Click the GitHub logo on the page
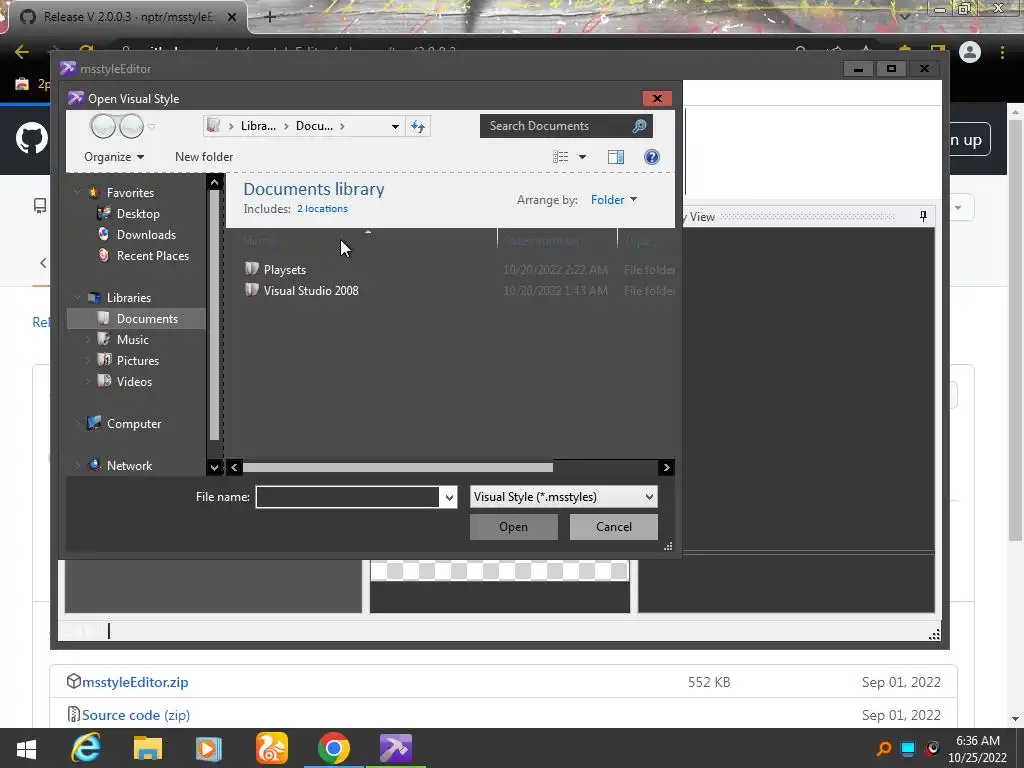 point(31,138)
